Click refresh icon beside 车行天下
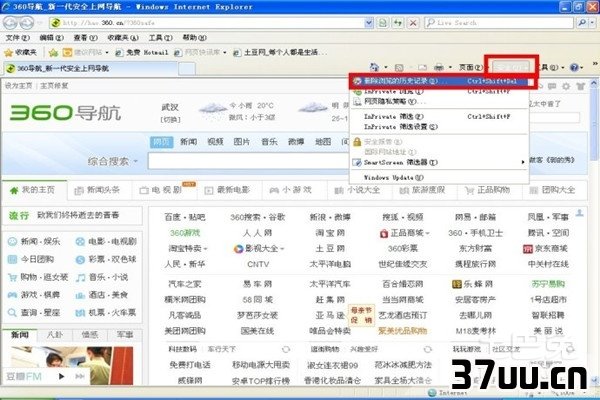Image resolution: width=600 pixels, height=400 pixels. click(285, 349)
